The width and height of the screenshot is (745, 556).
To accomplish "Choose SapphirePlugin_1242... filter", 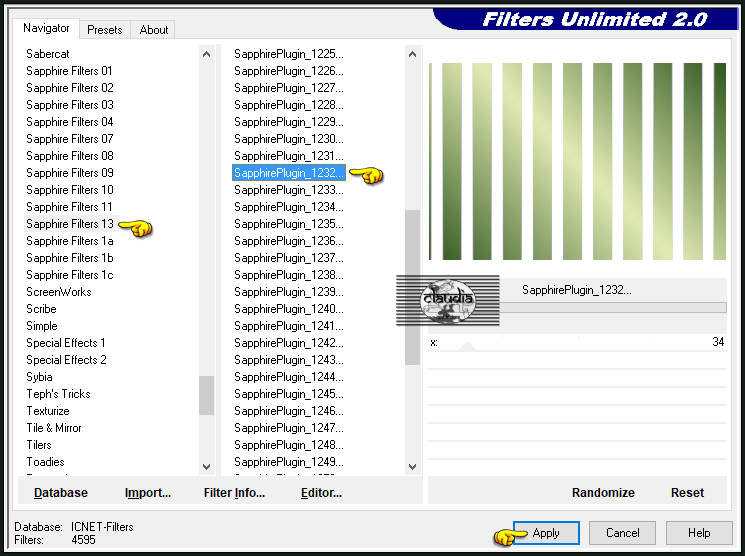I will click(x=288, y=343).
